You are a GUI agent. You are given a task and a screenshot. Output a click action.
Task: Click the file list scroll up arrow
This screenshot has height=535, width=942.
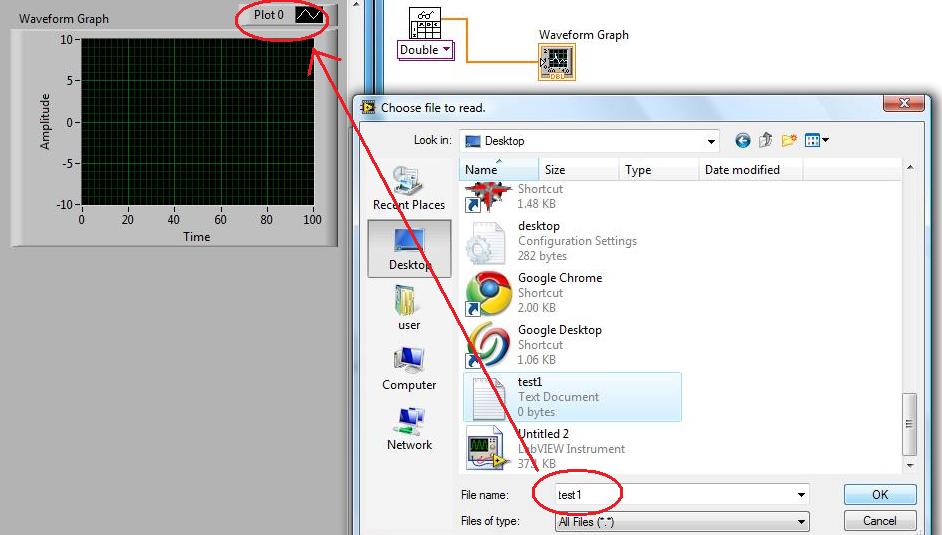pos(910,168)
